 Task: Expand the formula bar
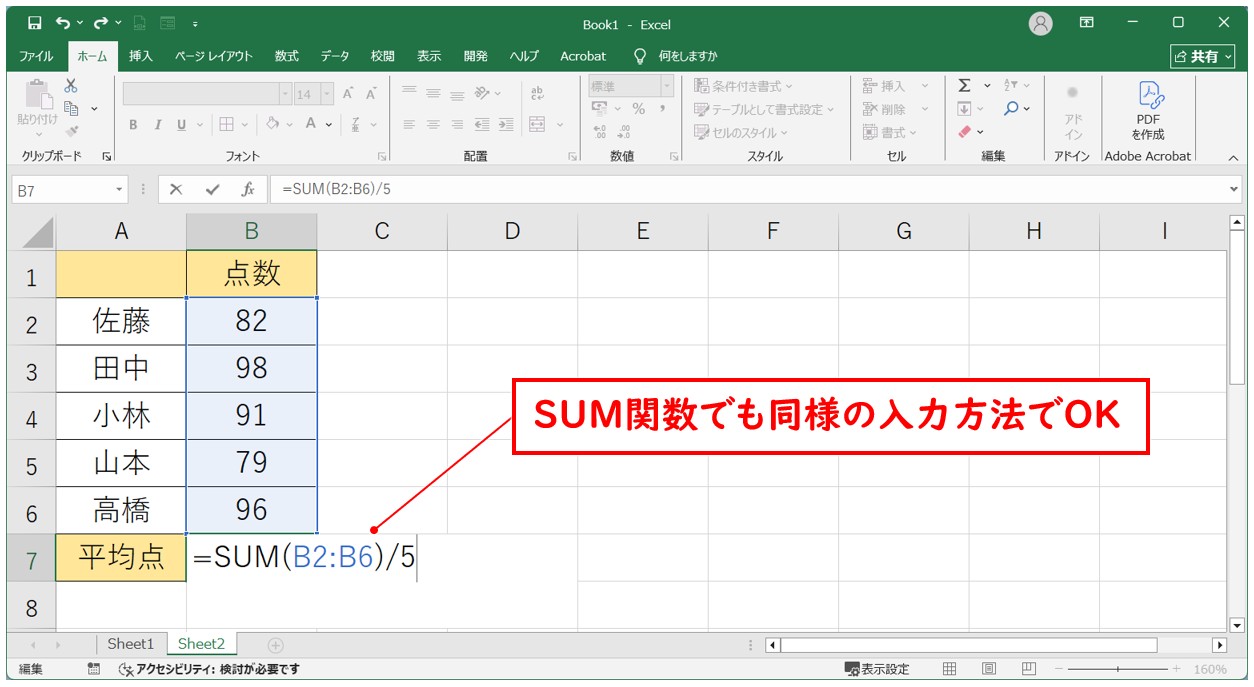tap(1233, 189)
